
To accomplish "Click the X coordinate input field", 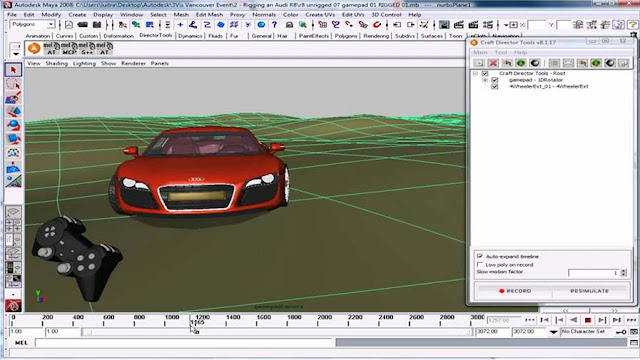I will click(x=537, y=25).
